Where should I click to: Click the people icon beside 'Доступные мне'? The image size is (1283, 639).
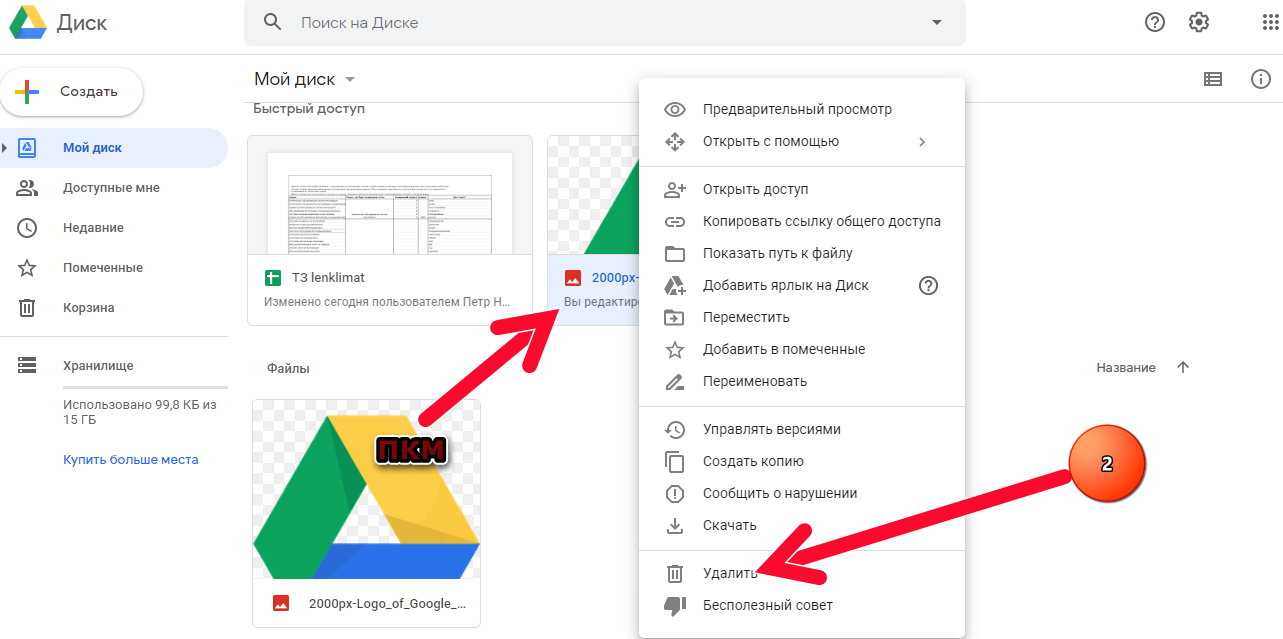pos(27,188)
